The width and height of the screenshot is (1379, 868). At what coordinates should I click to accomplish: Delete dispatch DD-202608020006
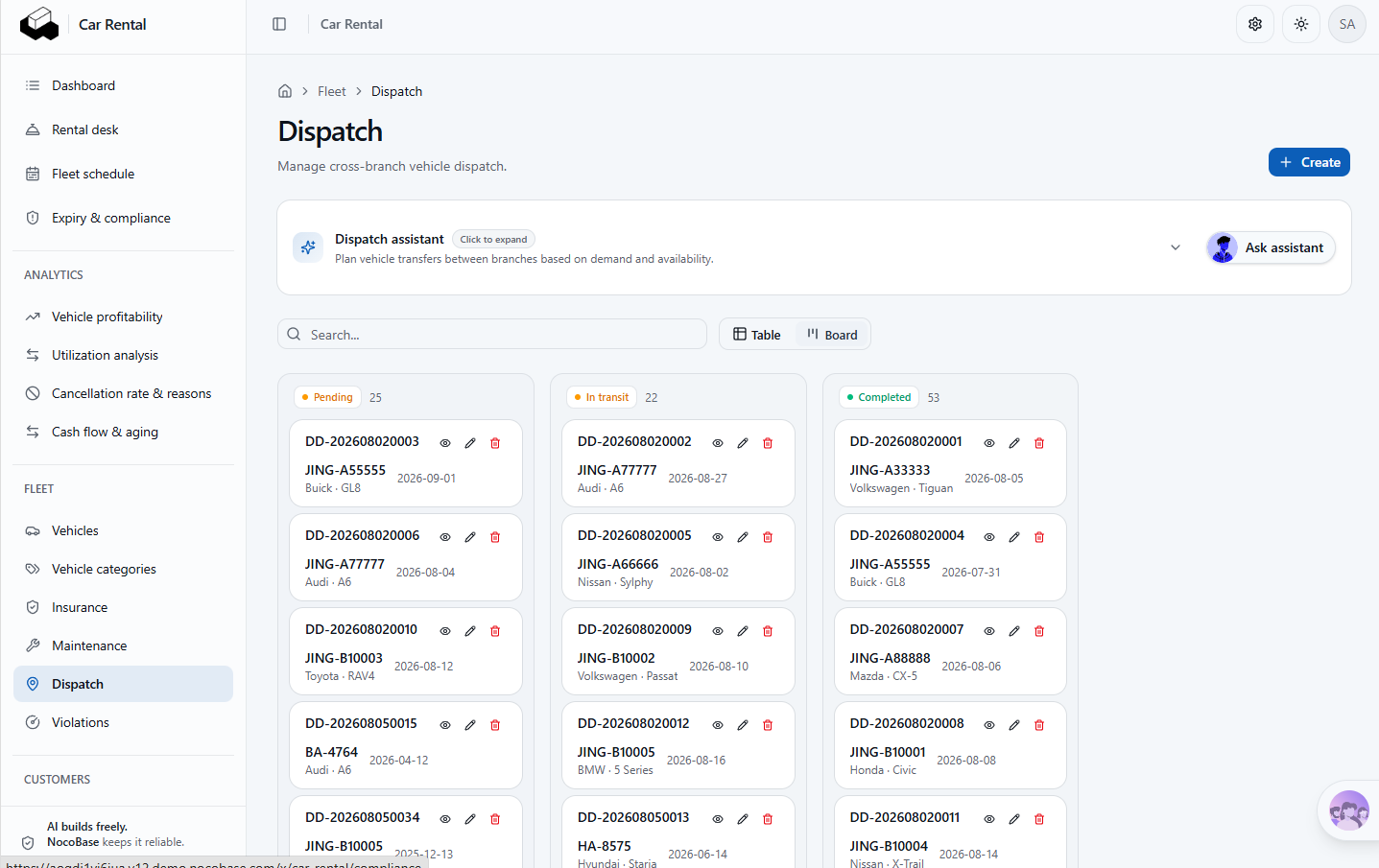(x=495, y=537)
